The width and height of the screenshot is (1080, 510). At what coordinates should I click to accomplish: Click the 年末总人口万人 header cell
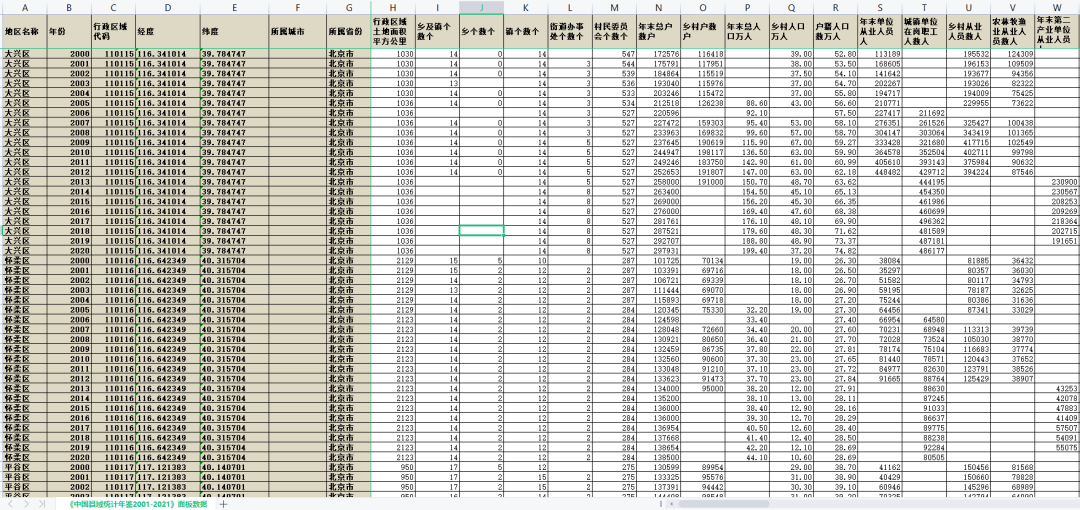[x=747, y=31]
